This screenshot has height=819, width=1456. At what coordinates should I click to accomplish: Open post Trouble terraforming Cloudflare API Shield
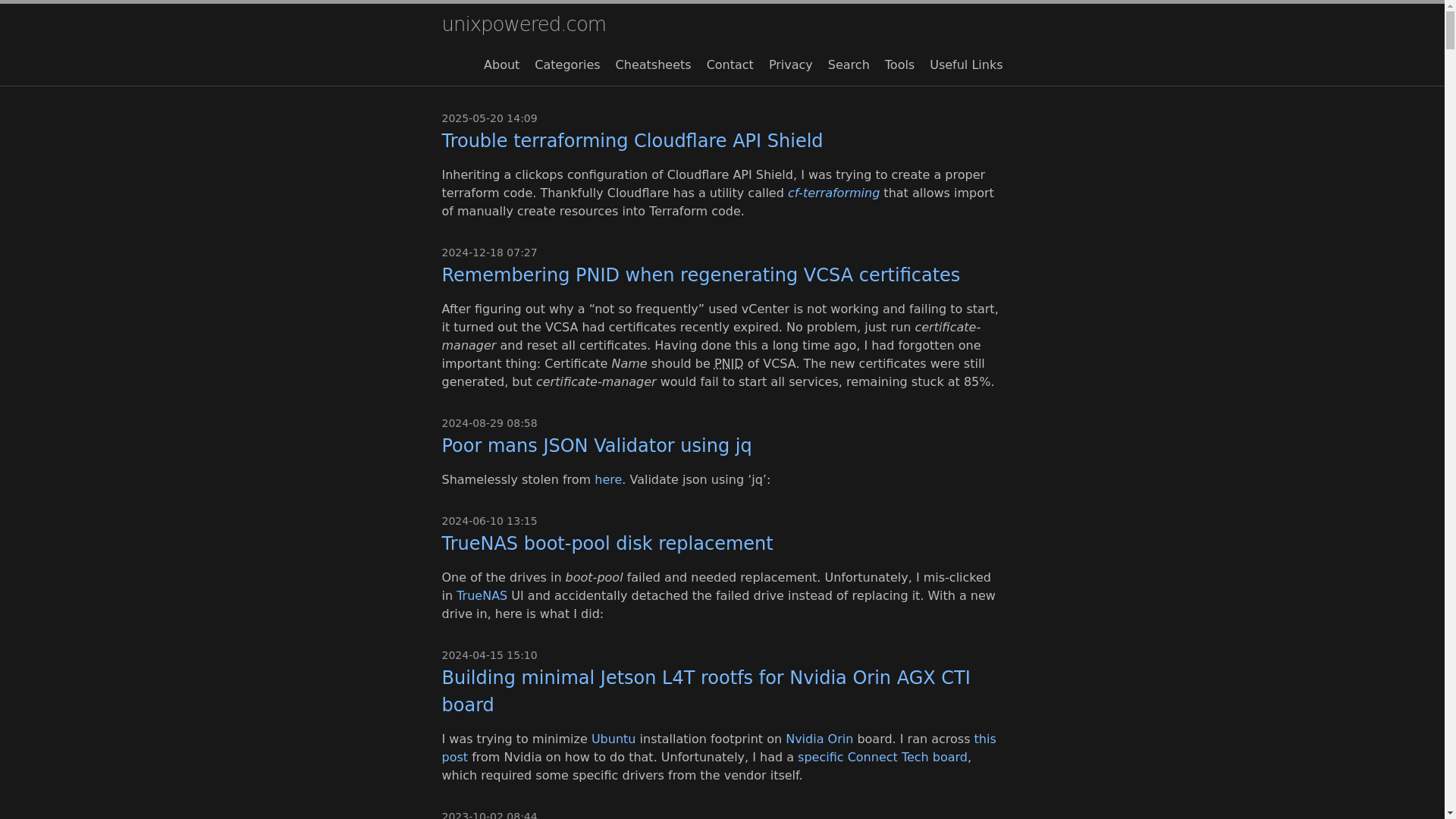[x=632, y=141]
